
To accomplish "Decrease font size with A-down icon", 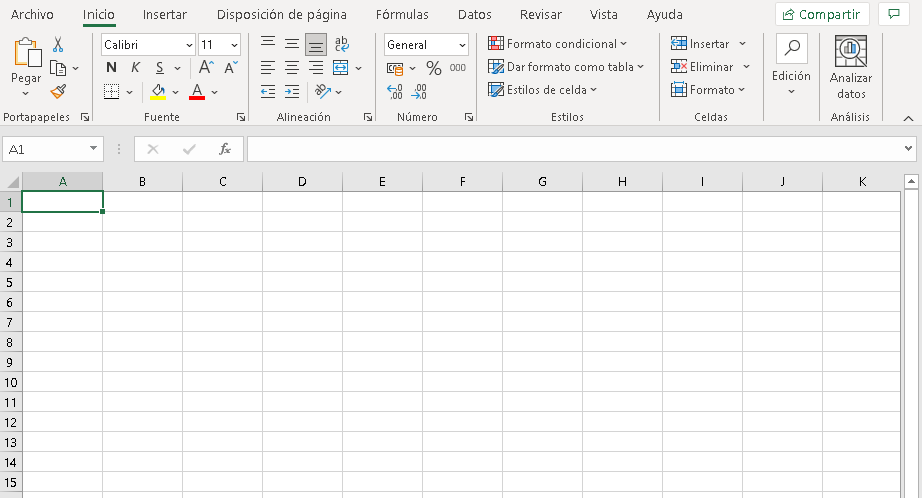I will 230,68.
